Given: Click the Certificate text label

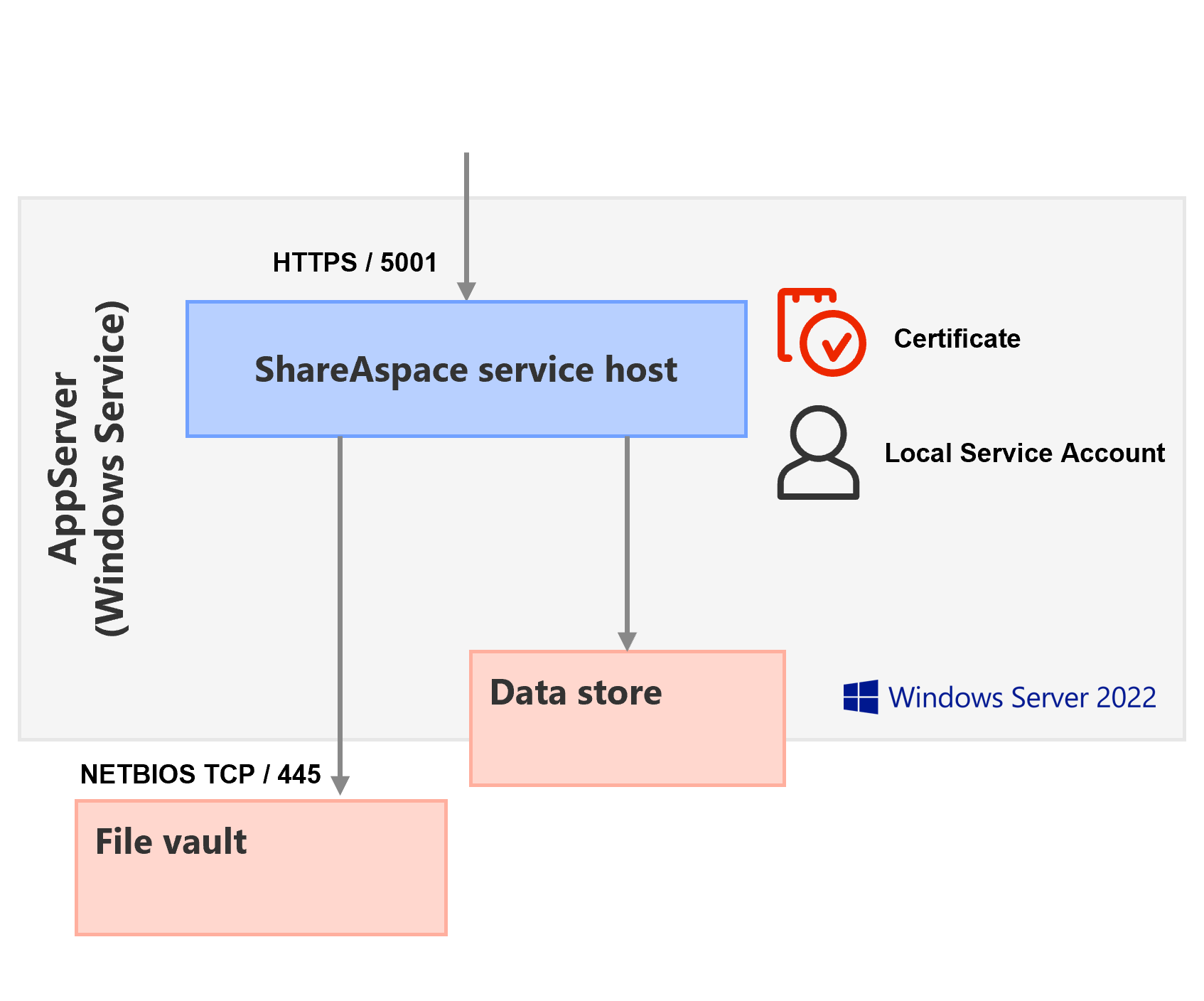Looking at the screenshot, I should click(958, 339).
